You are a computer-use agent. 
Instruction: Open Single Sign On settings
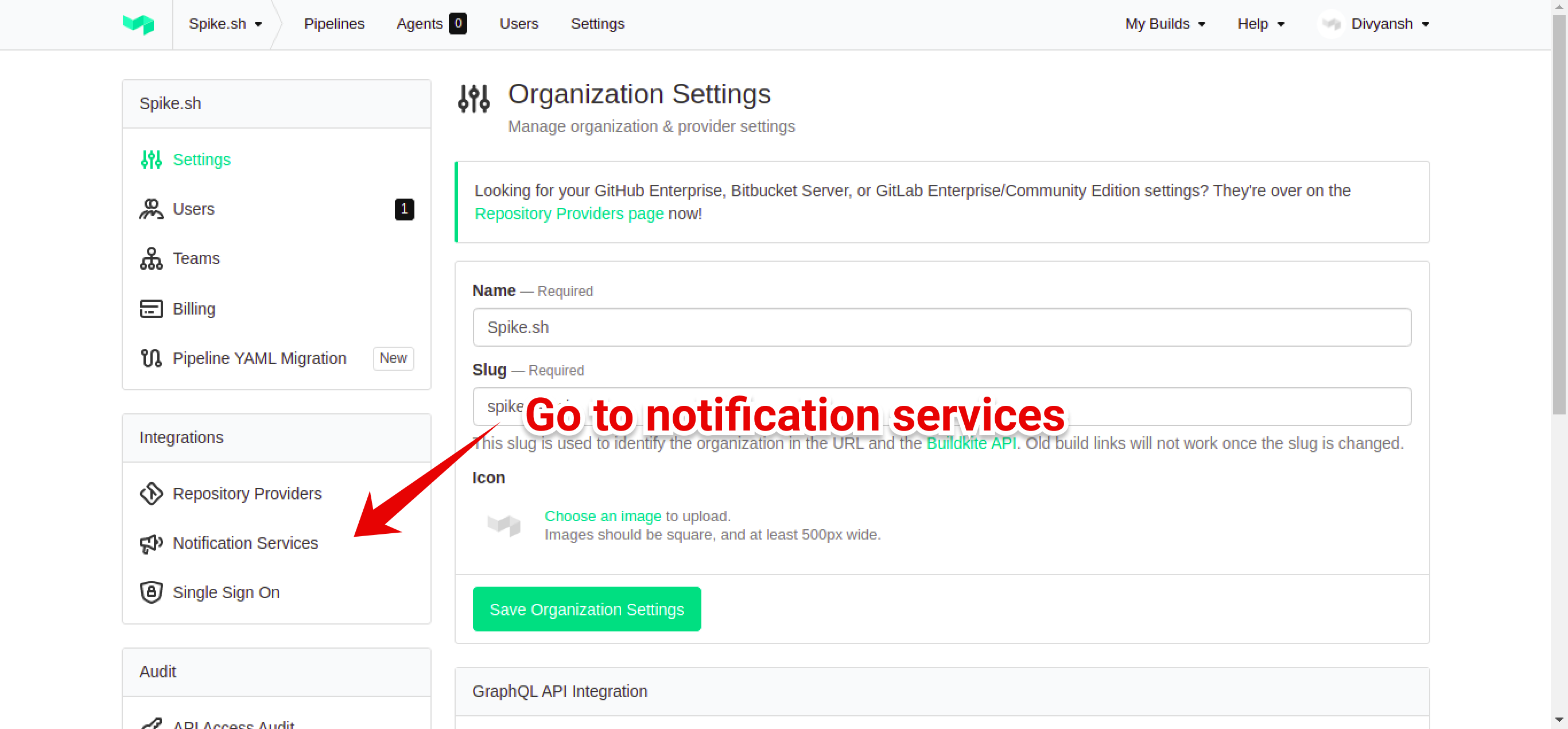pyautogui.click(x=226, y=592)
